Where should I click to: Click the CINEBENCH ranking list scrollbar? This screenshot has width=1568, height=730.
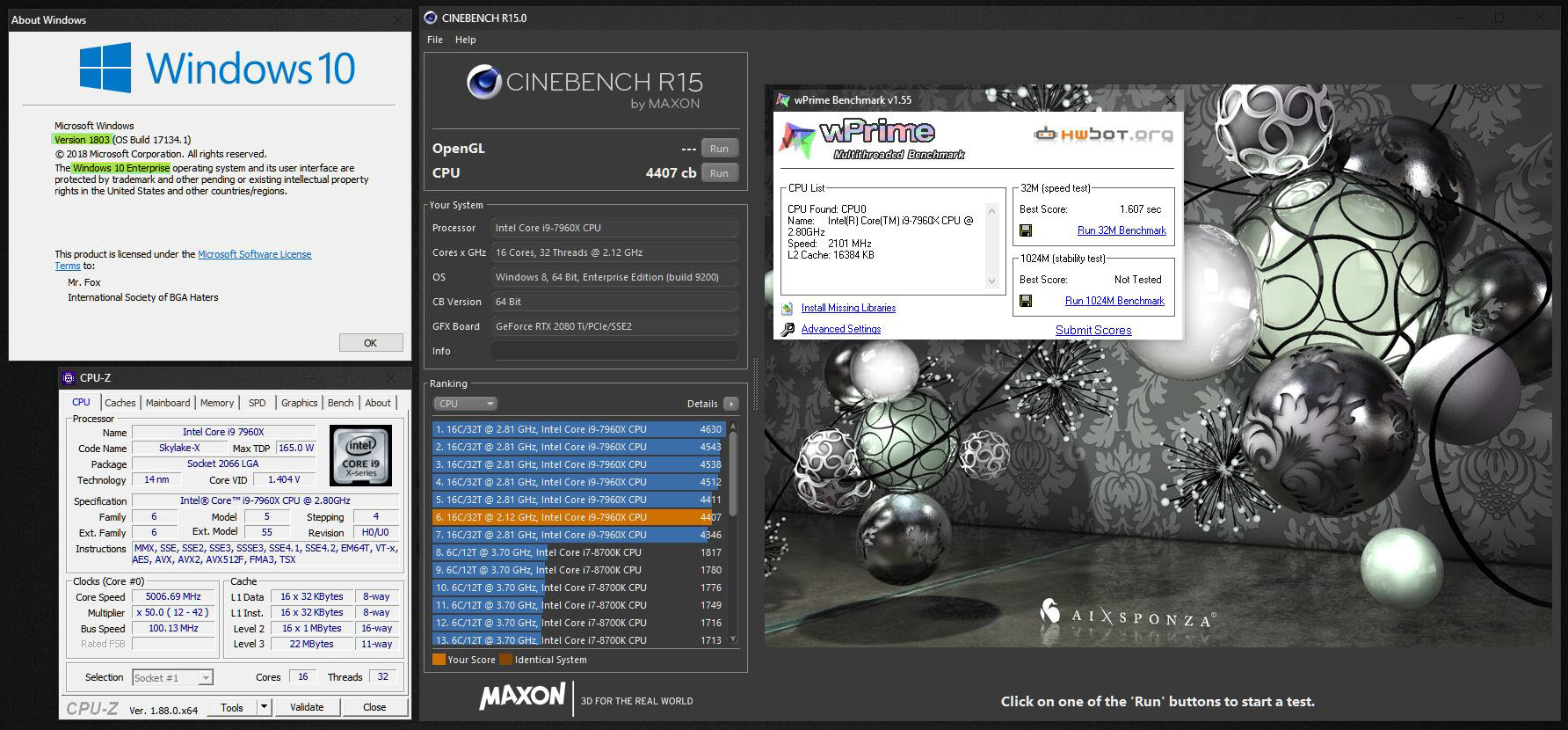(x=734, y=473)
